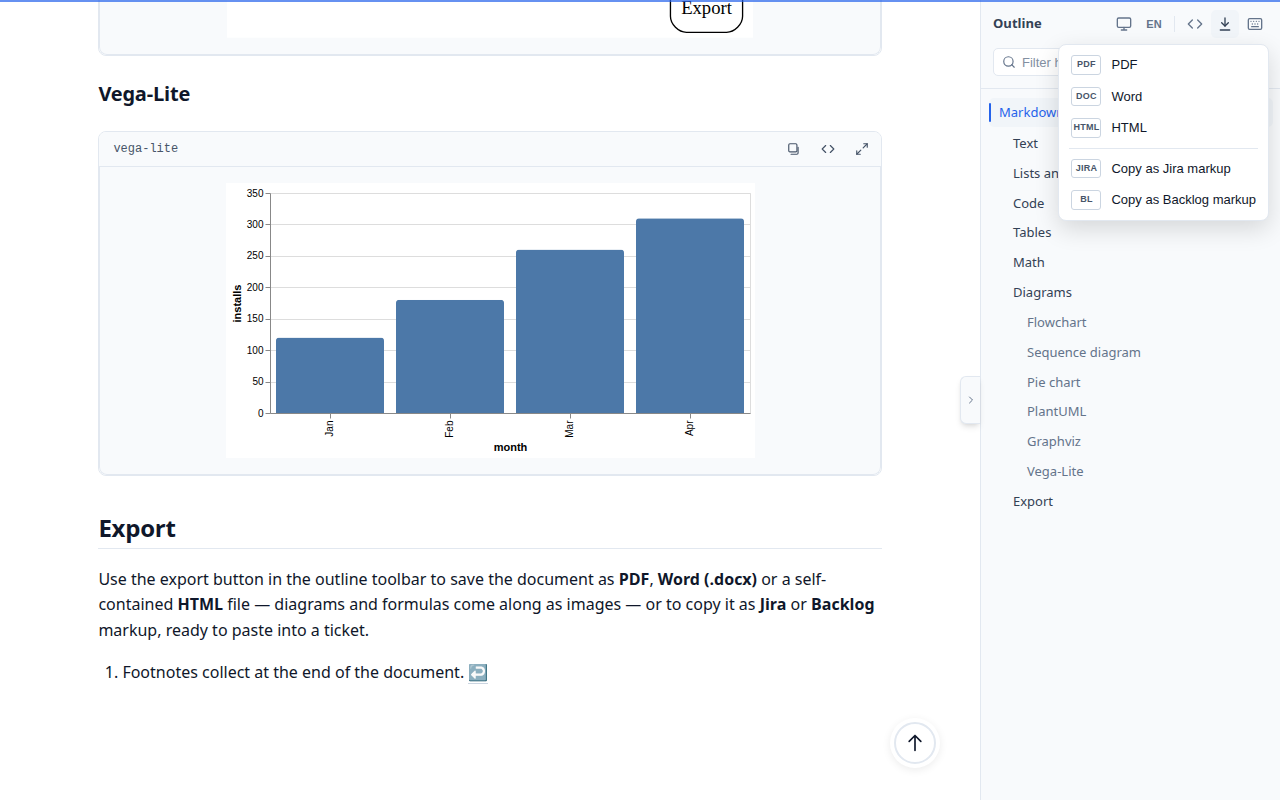Screen dimensions: 1280x800
Task: Jump to Code section in outline
Action: coord(1028,203)
